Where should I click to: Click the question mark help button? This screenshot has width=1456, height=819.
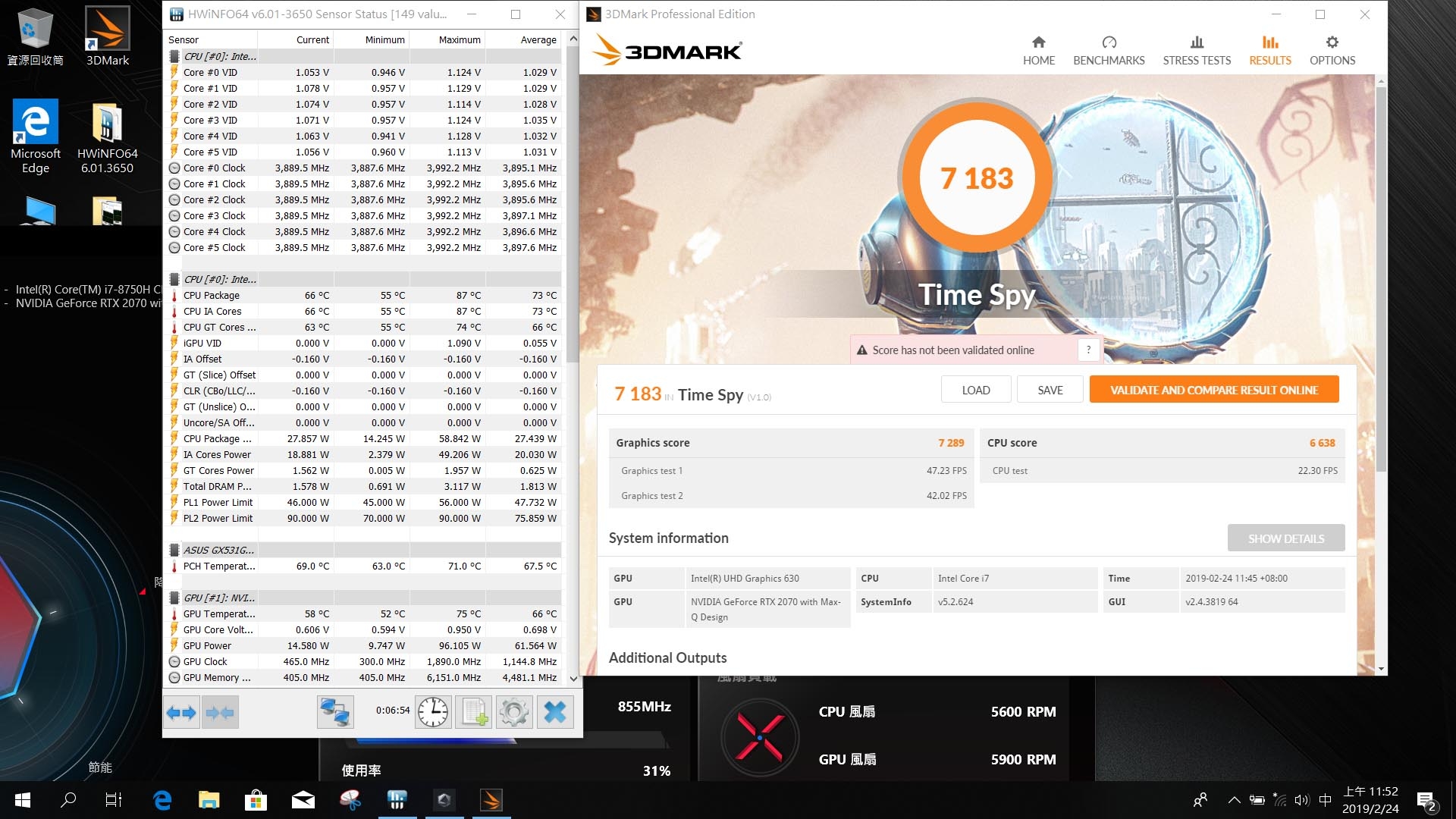(x=1088, y=350)
